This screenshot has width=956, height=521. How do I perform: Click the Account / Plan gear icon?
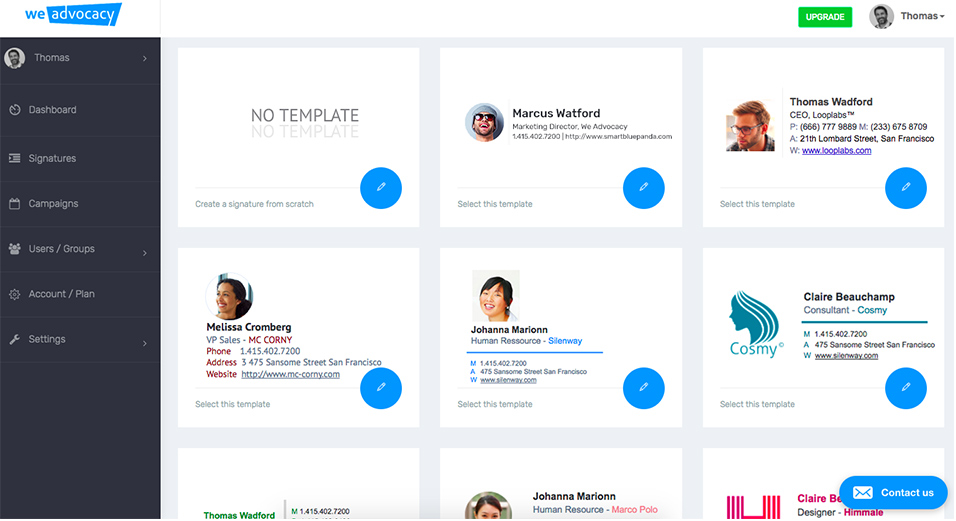pyautogui.click(x=15, y=294)
